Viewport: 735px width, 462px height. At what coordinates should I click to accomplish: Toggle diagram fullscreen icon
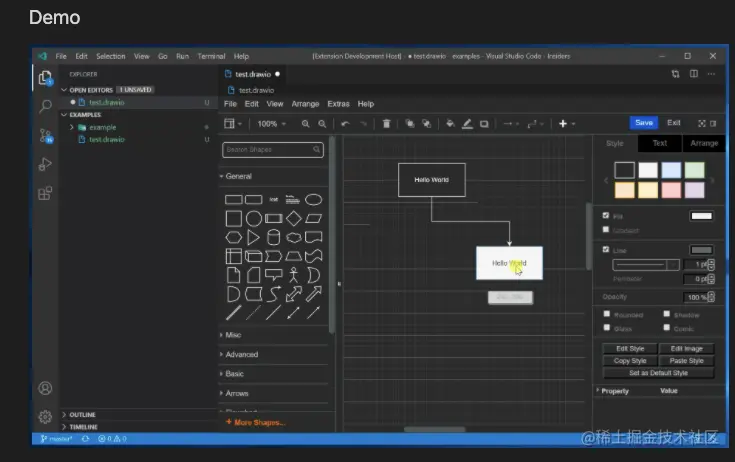[x=702, y=123]
